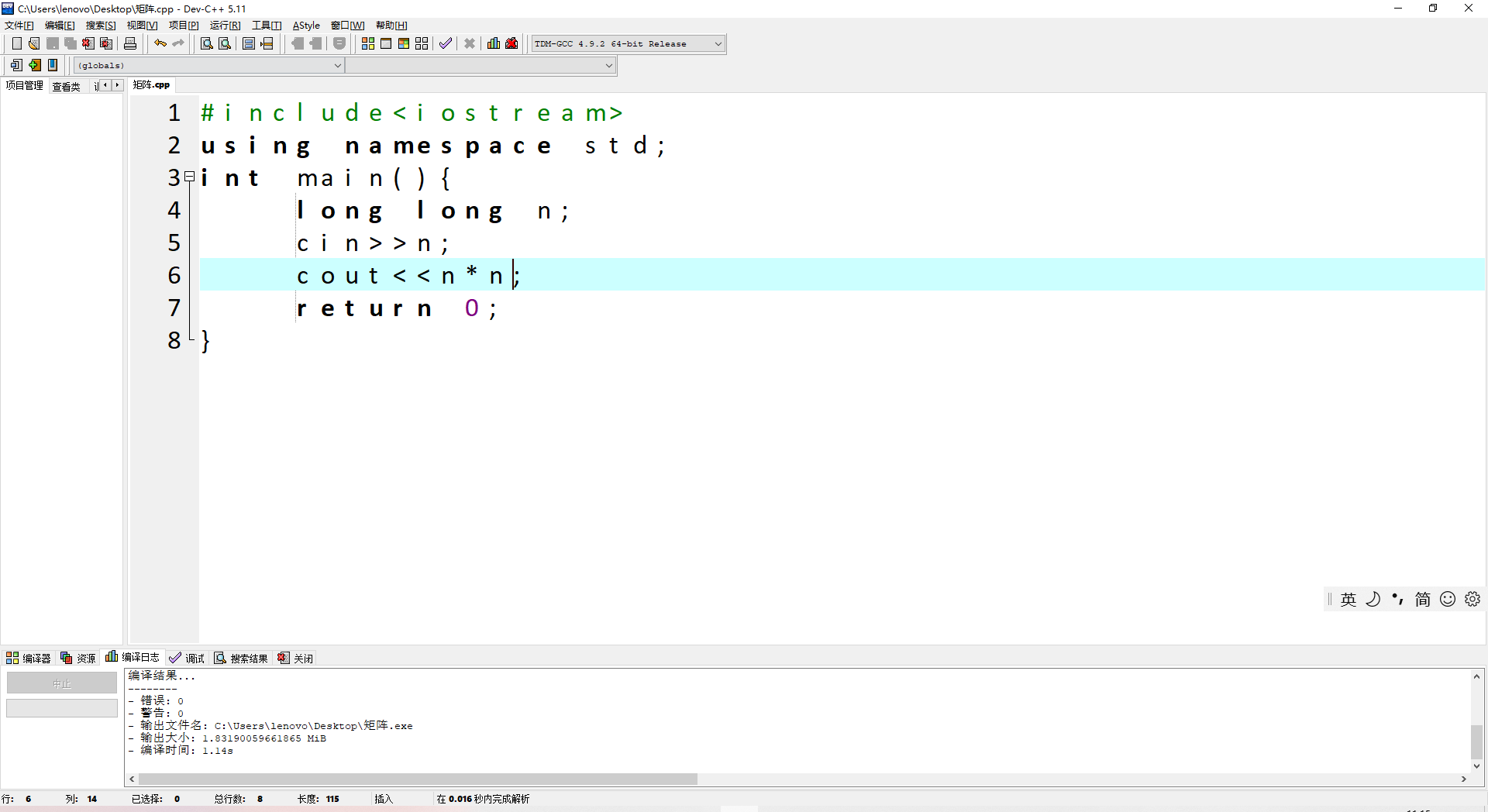Switch to the 调试 bottom tab
Screen dimensions: 1488x812
click(187, 658)
